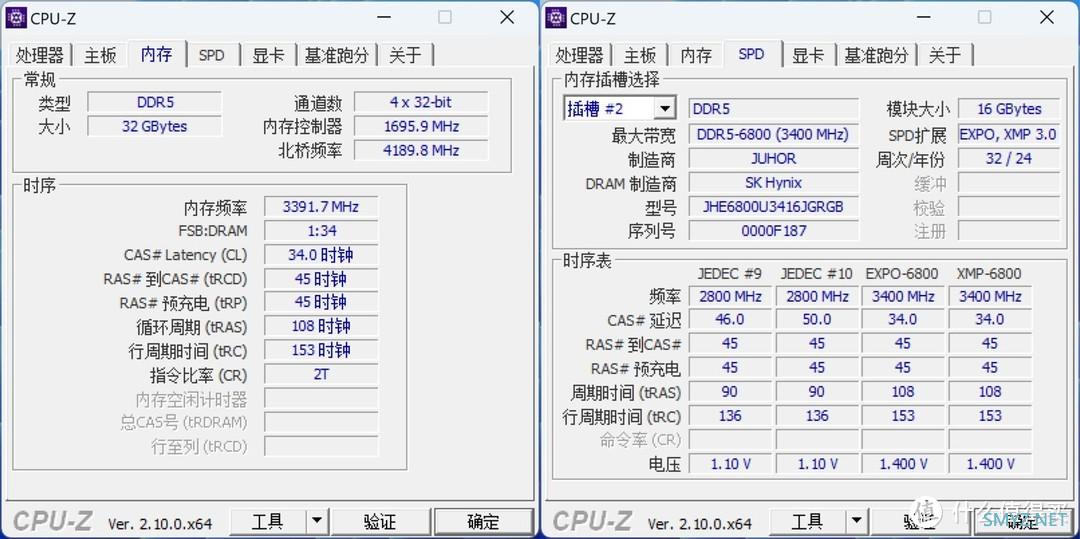
Task: Click the 2T command rate value
Action: 321,374
